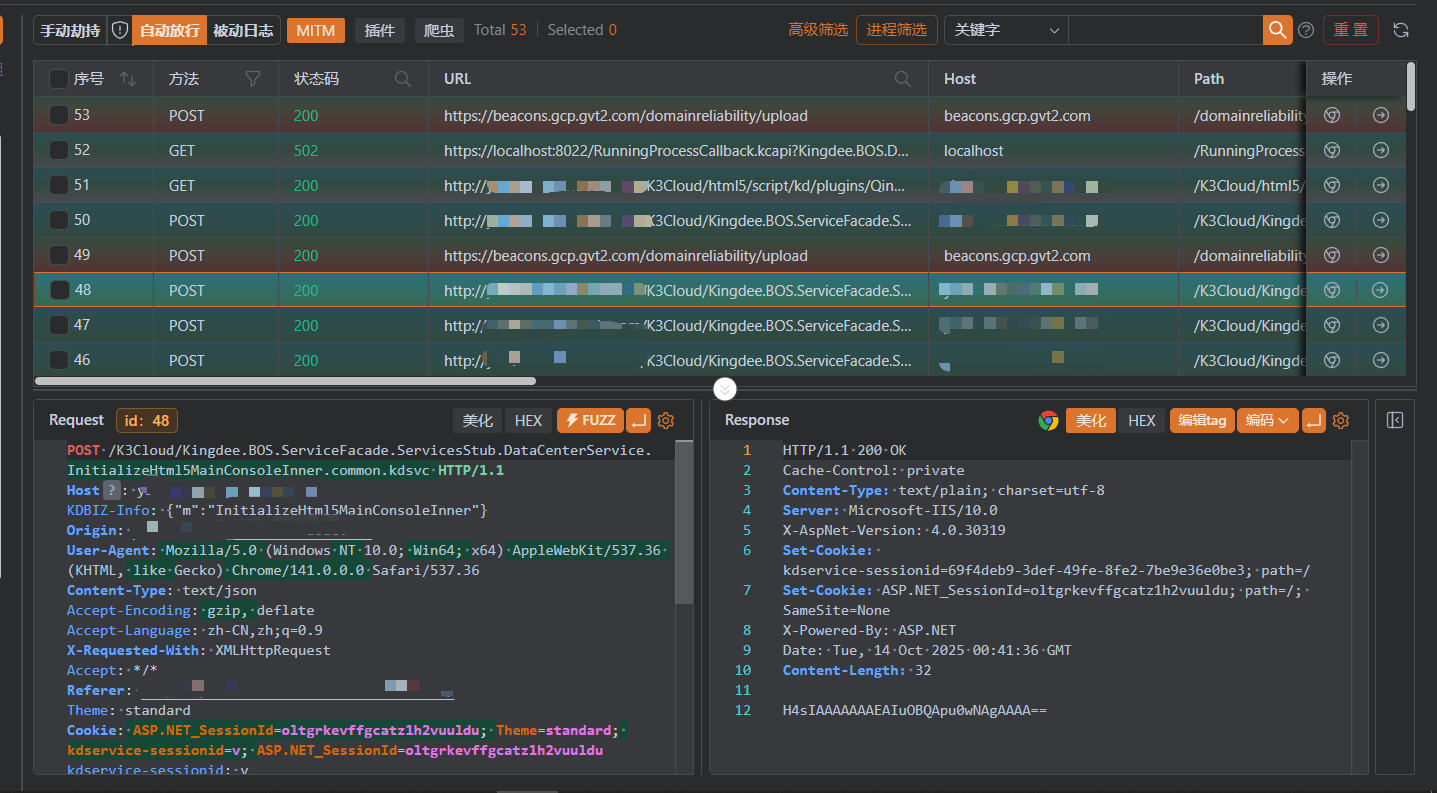Screen dimensions: 1437x793
Task: Expand the 编码 dropdown in Response panel
Action: tap(1267, 421)
